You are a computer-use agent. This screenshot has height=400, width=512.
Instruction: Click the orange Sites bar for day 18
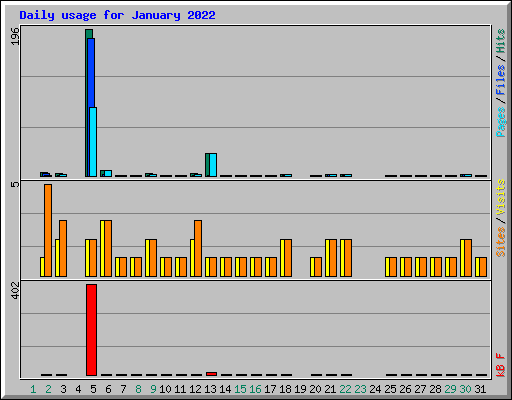pyautogui.click(x=288, y=258)
